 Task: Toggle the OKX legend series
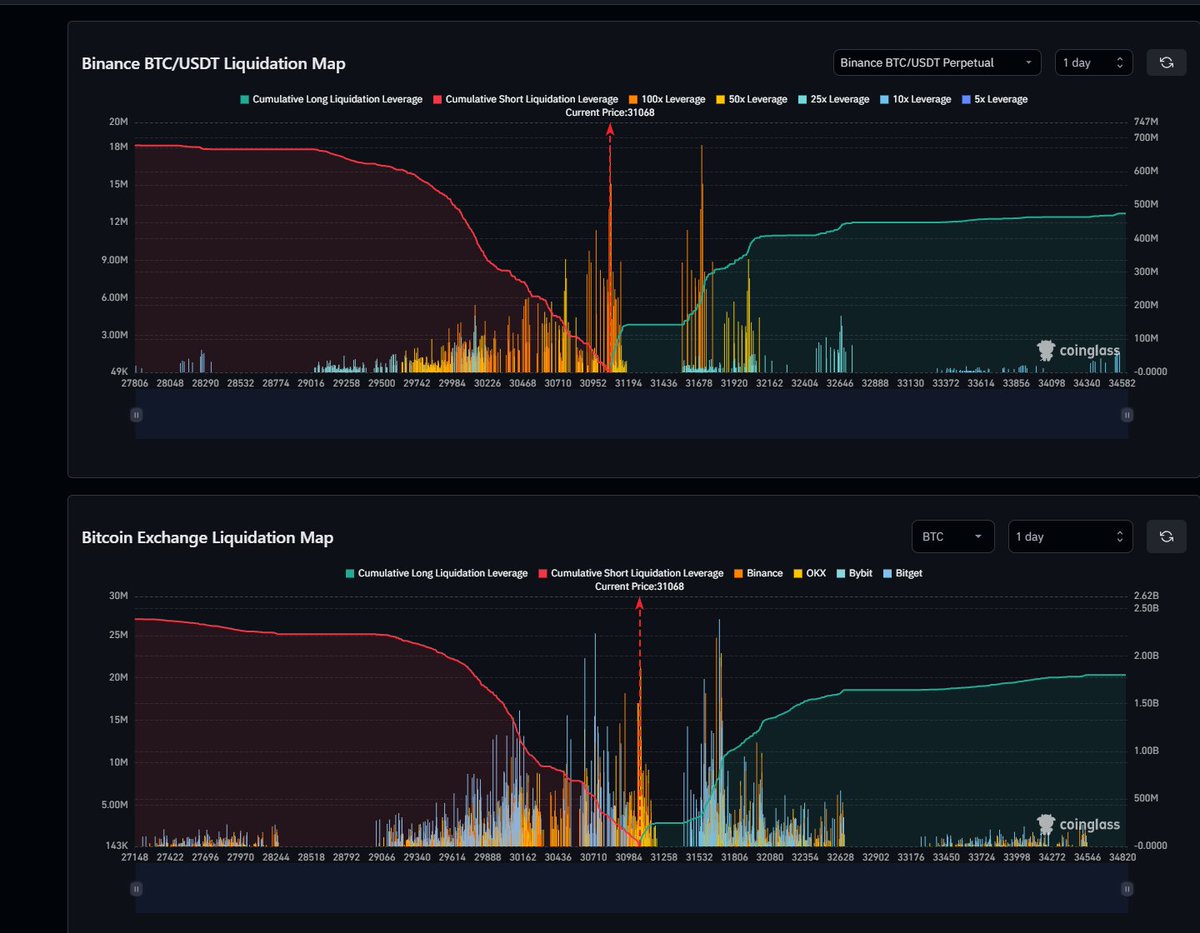click(809, 573)
